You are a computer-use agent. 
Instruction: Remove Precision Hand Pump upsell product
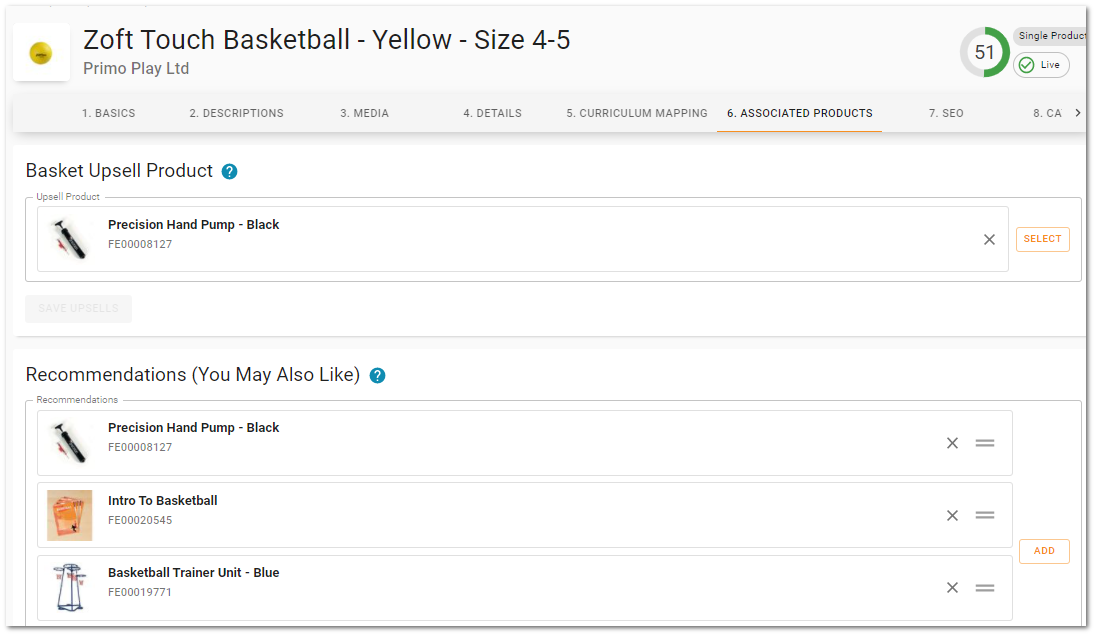pyautogui.click(x=989, y=240)
